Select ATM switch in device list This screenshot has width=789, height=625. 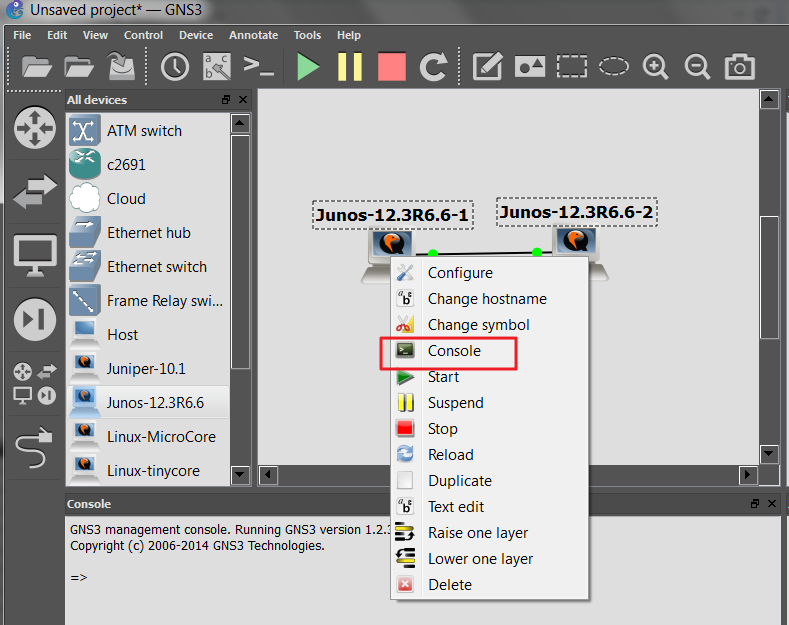point(148,131)
